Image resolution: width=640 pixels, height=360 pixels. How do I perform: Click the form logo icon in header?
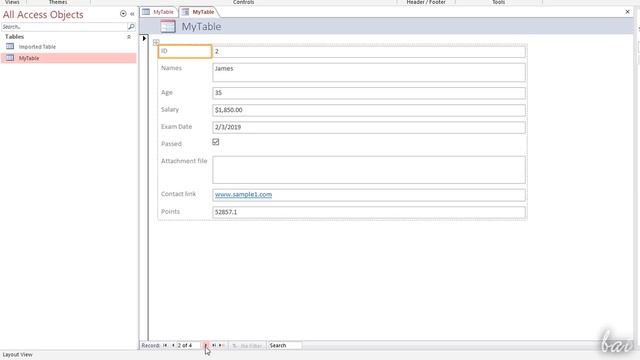point(168,27)
